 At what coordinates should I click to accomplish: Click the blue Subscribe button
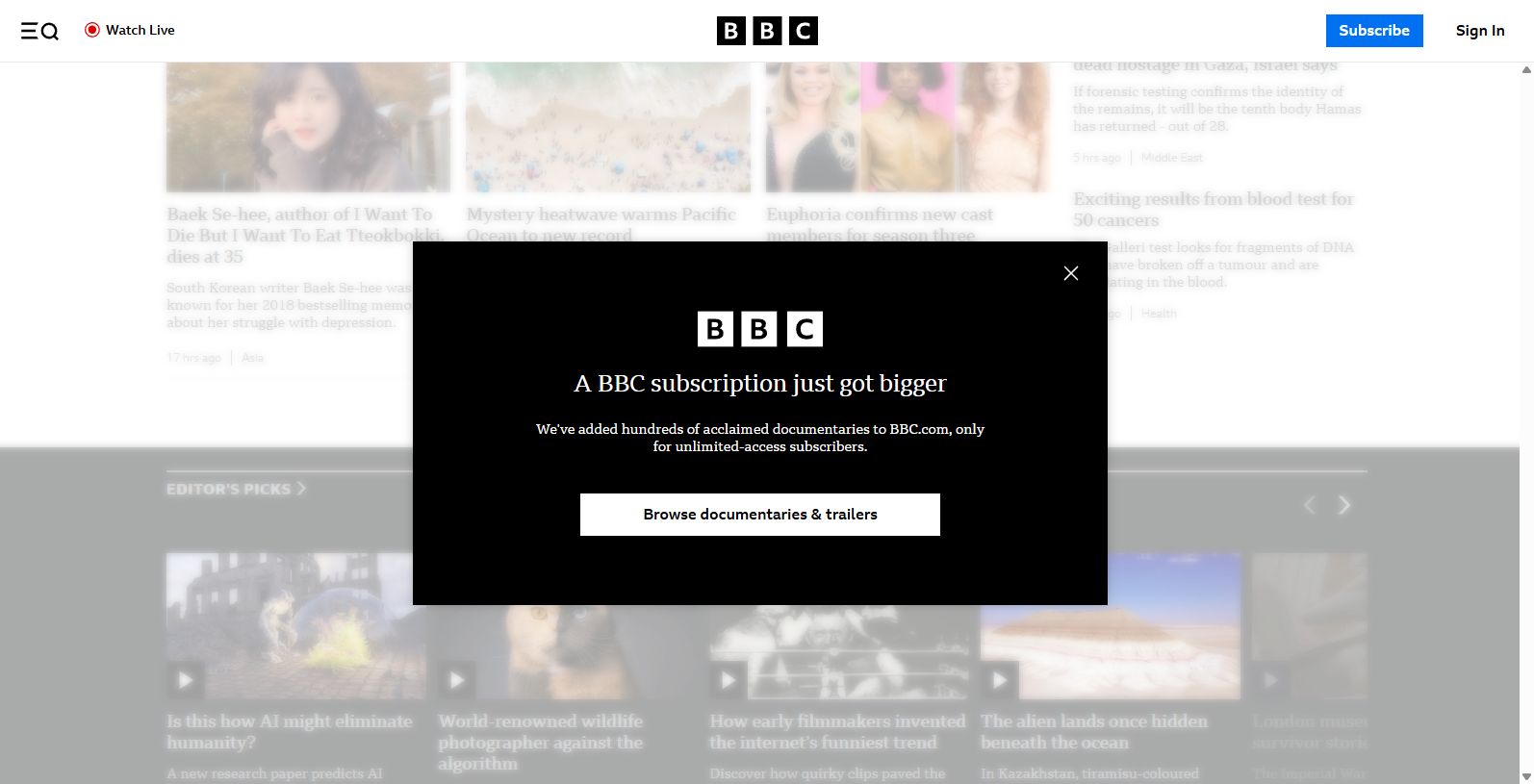coord(1374,31)
